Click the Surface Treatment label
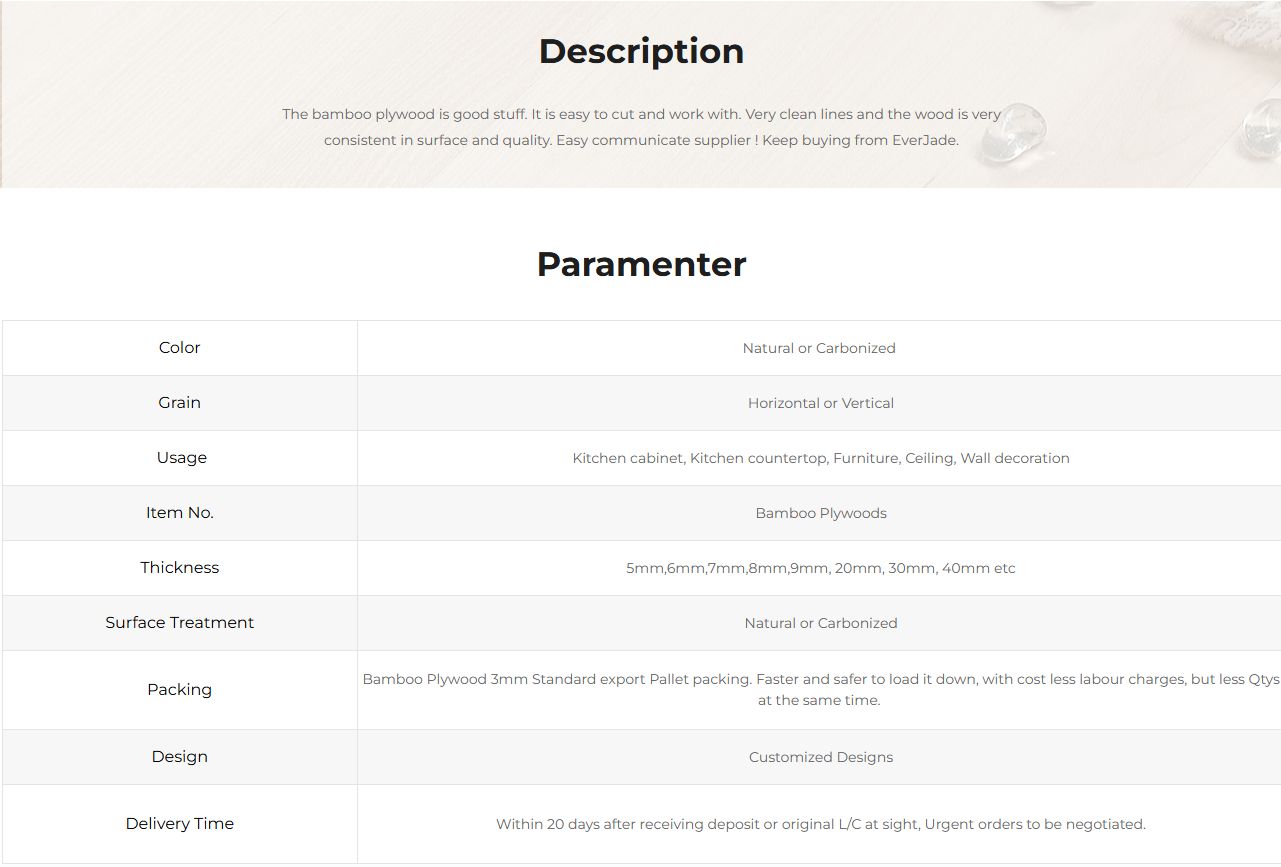1281x867 pixels. click(180, 623)
